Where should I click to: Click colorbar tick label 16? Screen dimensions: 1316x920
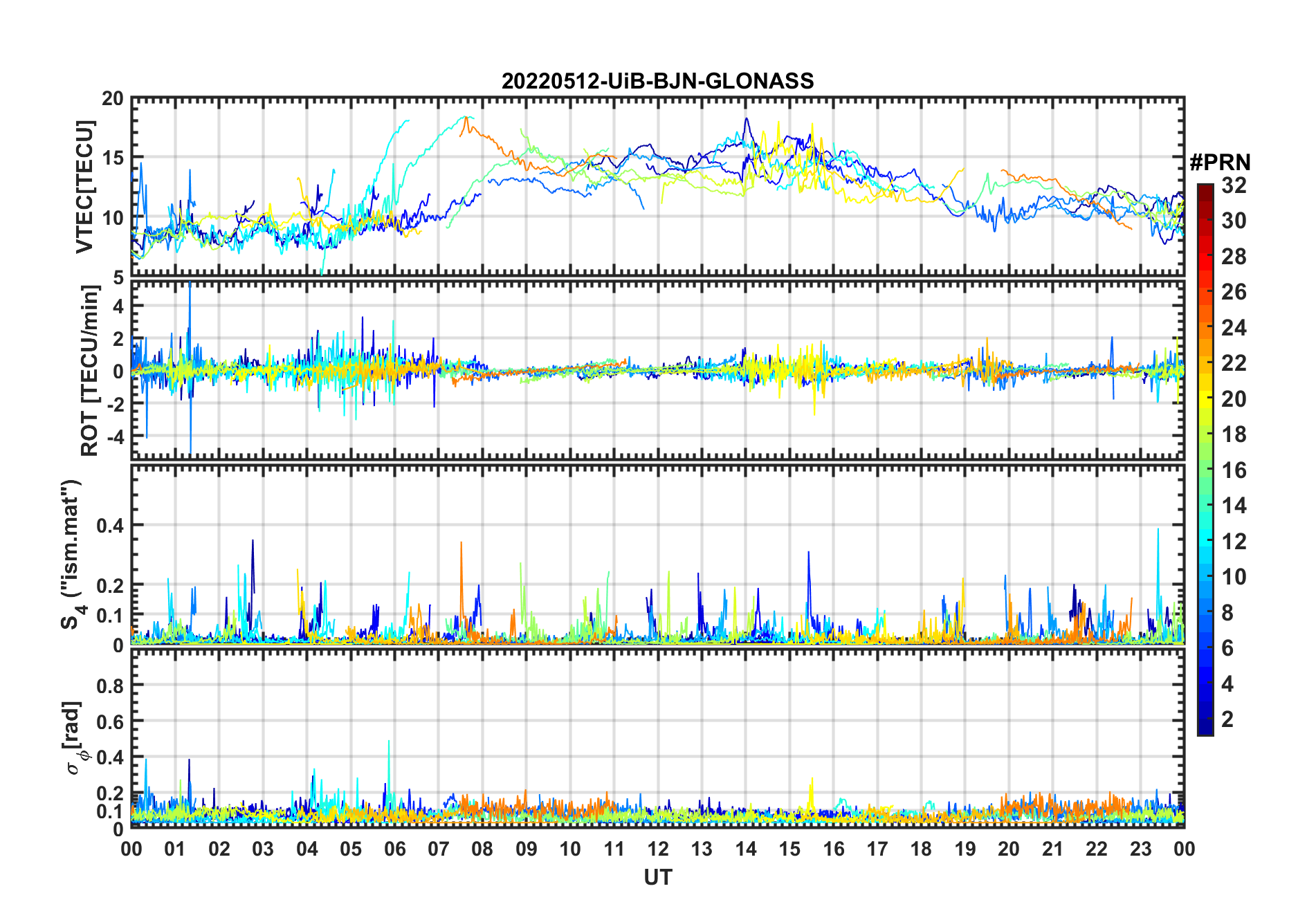[x=1234, y=470]
